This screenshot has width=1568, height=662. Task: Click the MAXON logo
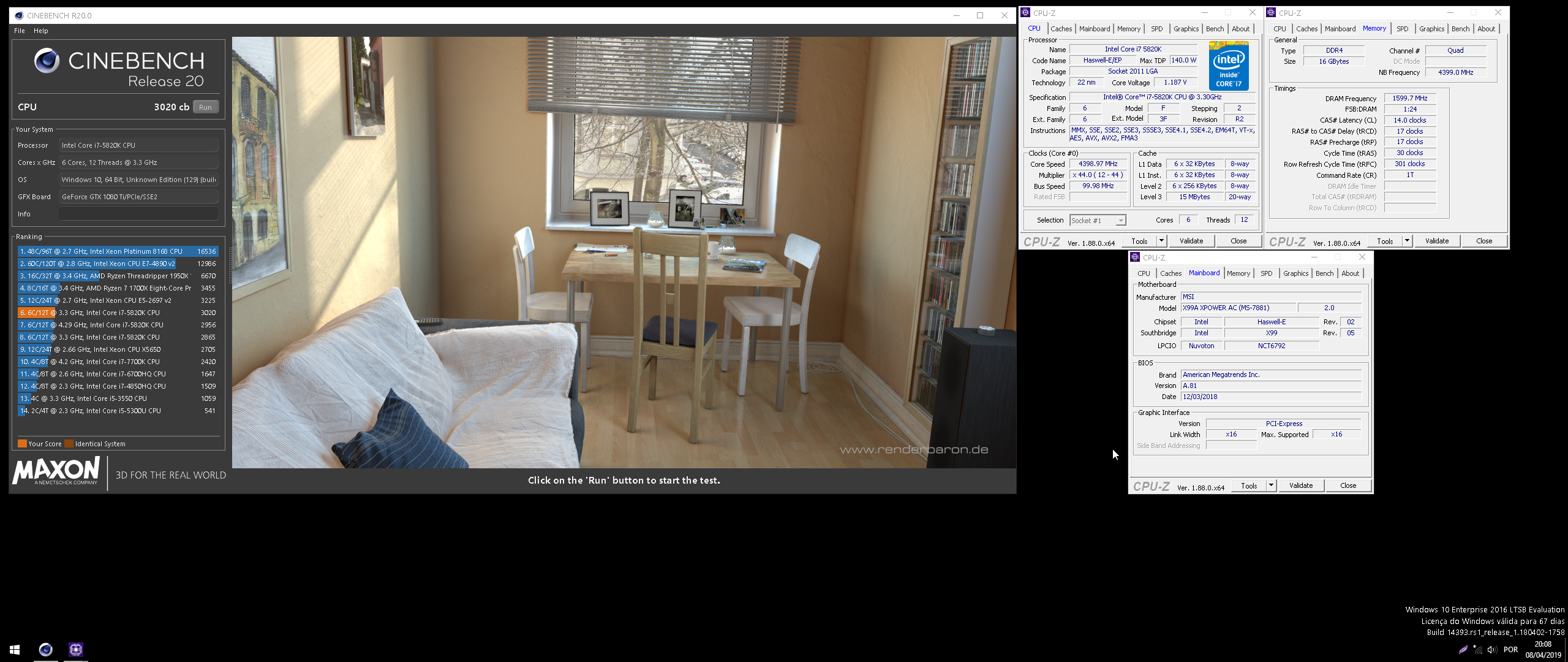pos(56,471)
